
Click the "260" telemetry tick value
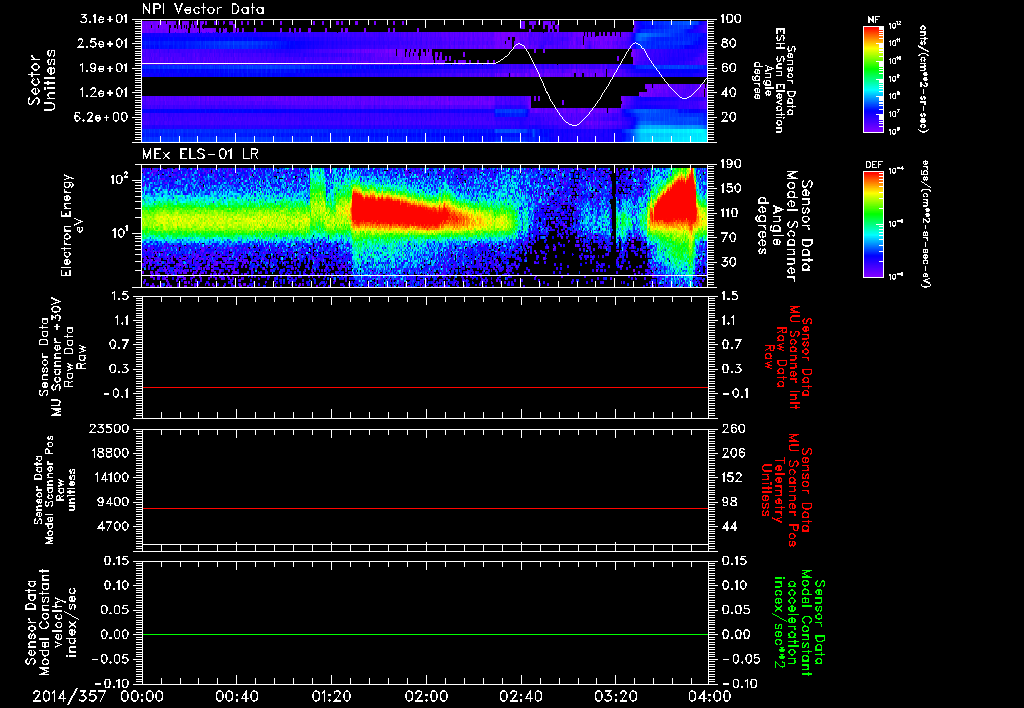click(x=731, y=429)
